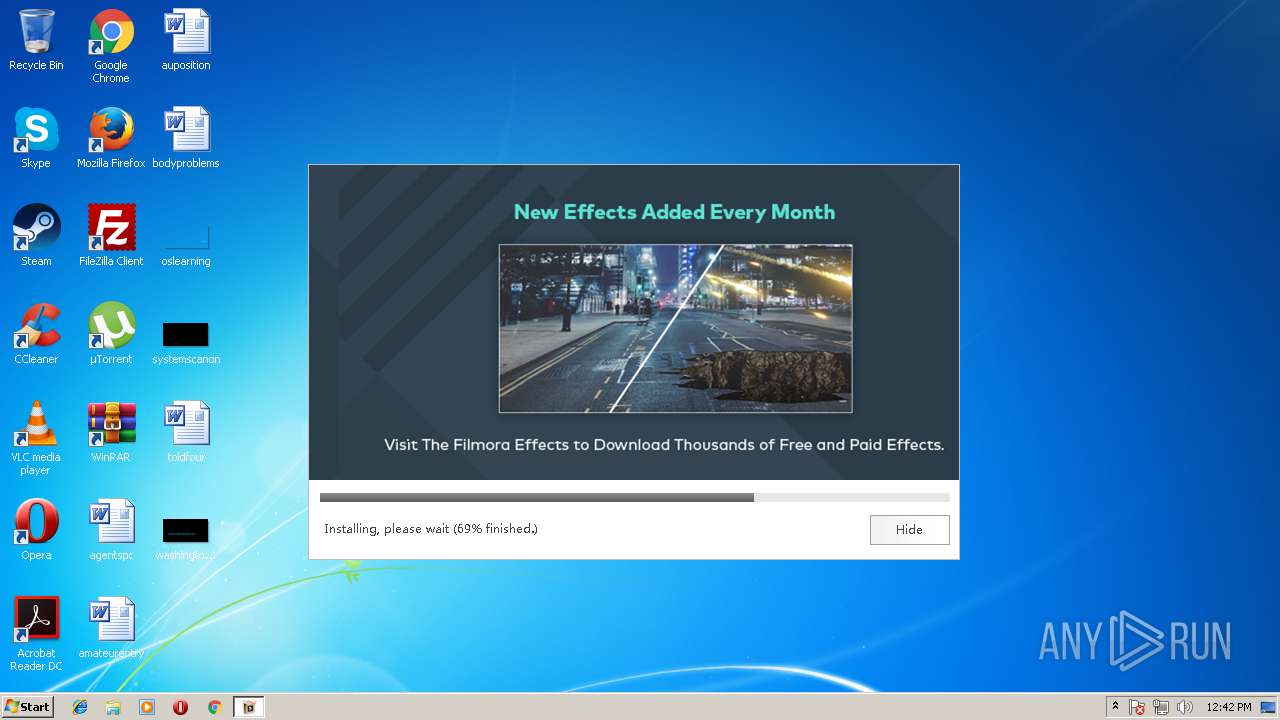Click the 'Visit The Filmora Effects' caption text
Screen dimensions: 1280x720
click(664, 445)
